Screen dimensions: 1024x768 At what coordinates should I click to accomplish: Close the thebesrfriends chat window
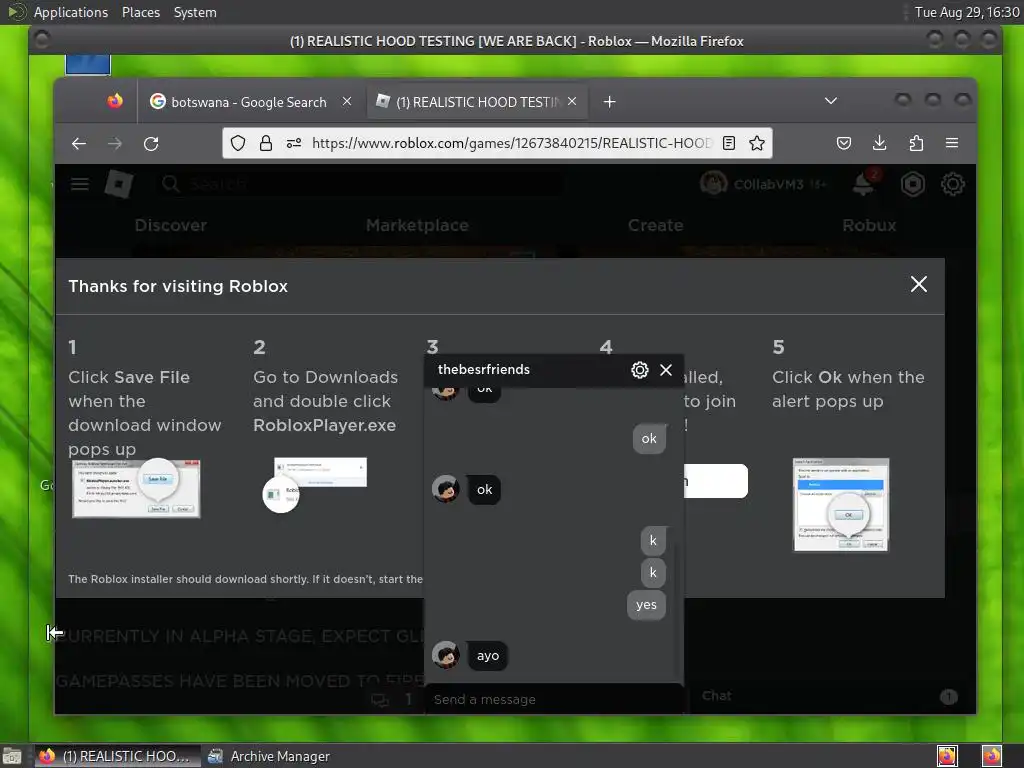pyautogui.click(x=666, y=370)
